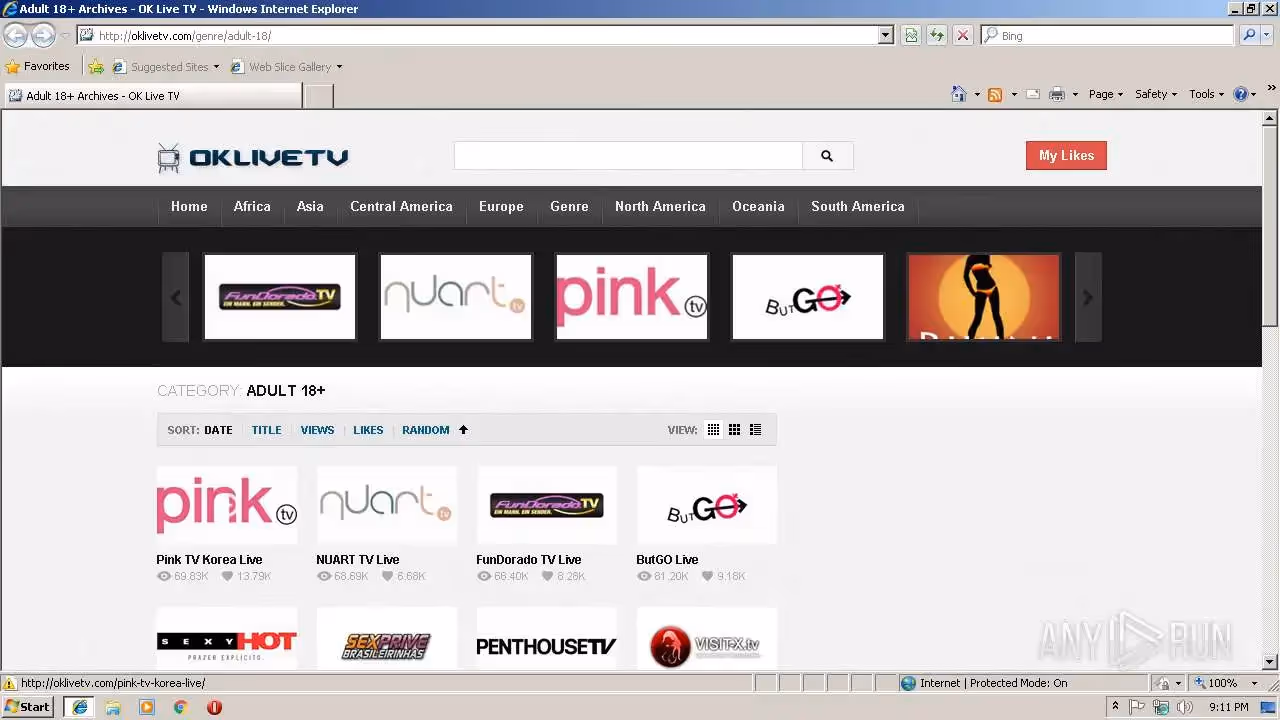This screenshot has width=1280, height=720.
Task: Click Chrome icon in taskbar
Action: coord(181,707)
